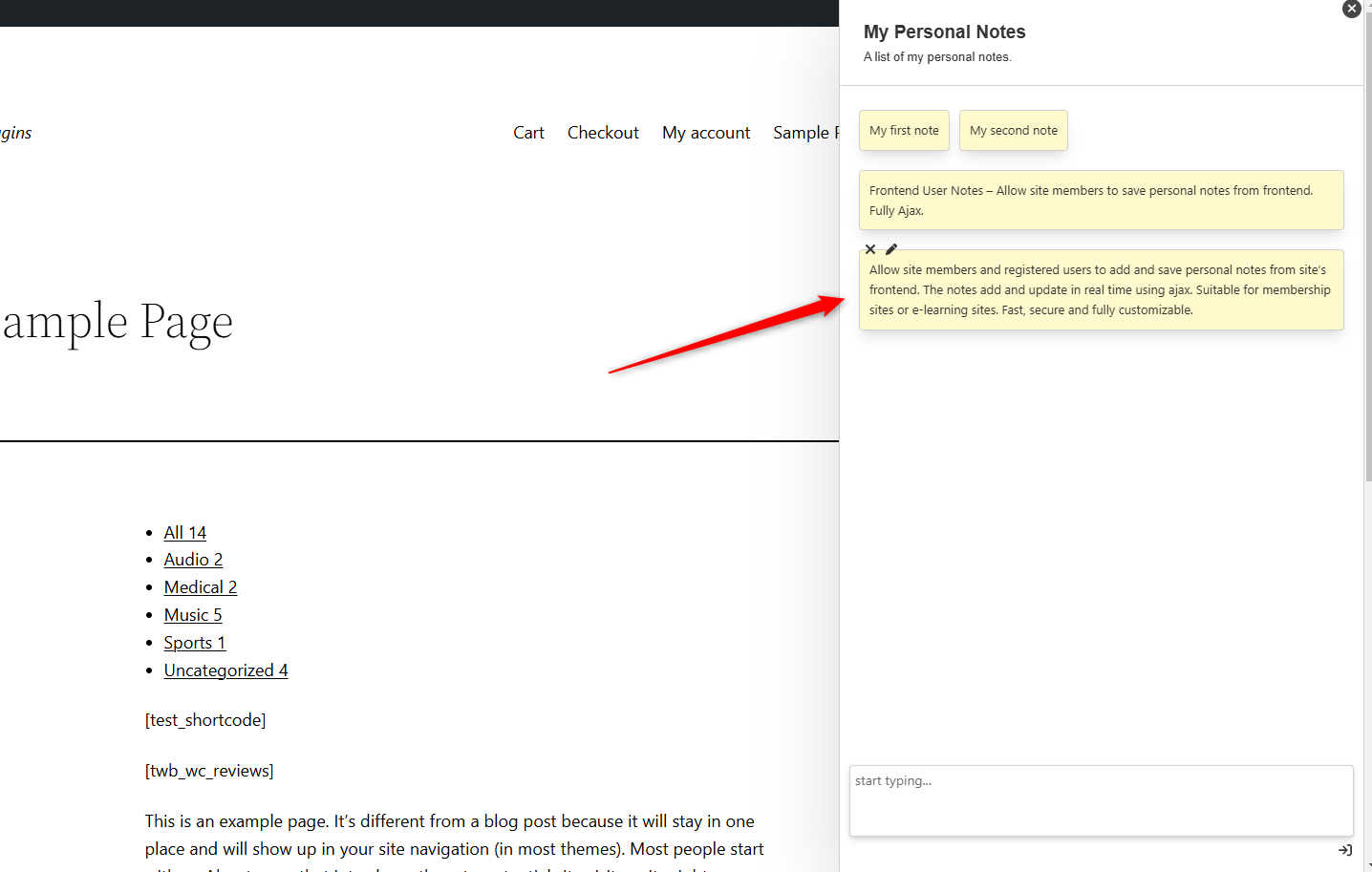Submit the note using the arrow icon
This screenshot has width=1372, height=872.
(x=1345, y=850)
